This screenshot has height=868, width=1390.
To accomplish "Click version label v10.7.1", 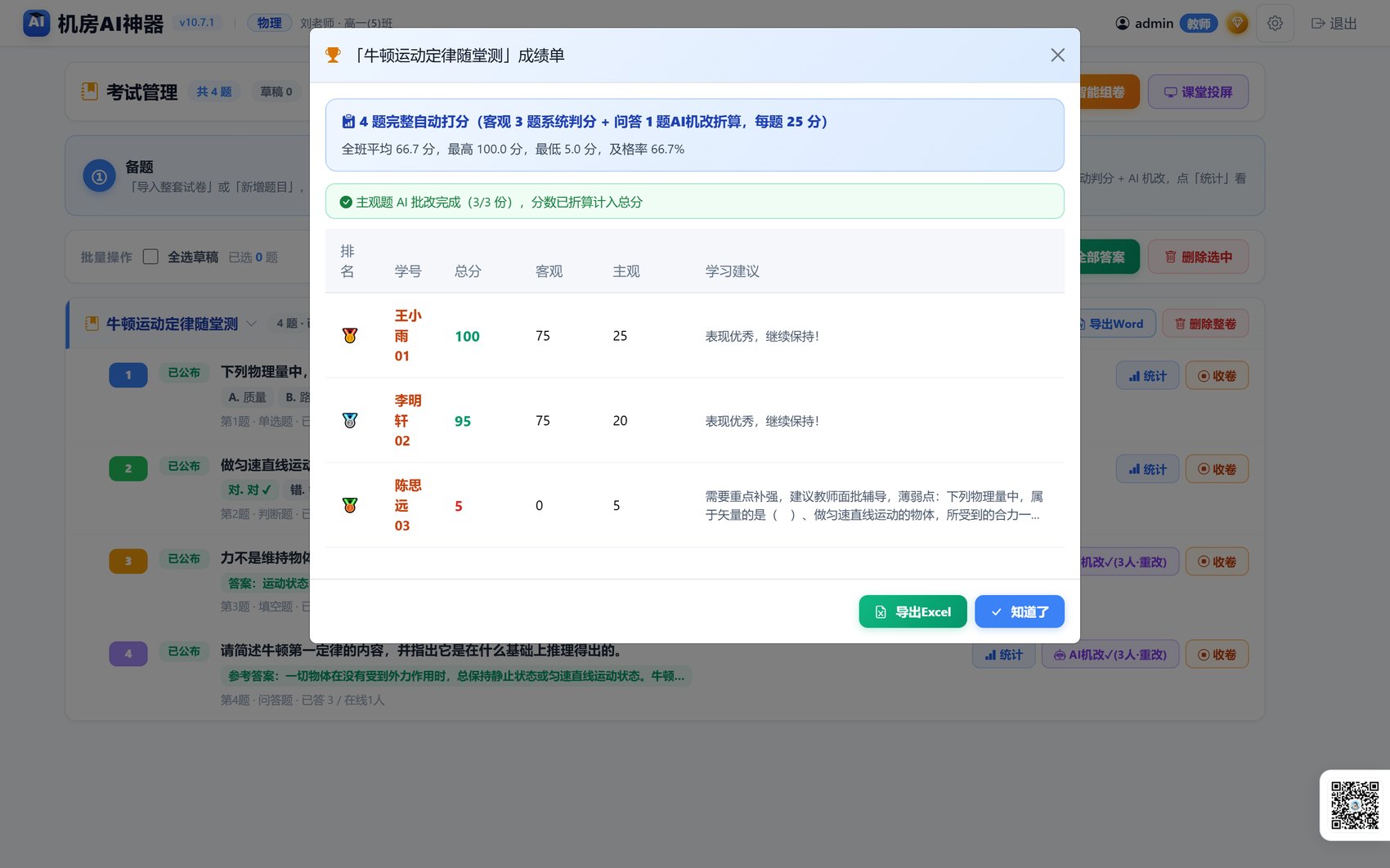I will [196, 23].
